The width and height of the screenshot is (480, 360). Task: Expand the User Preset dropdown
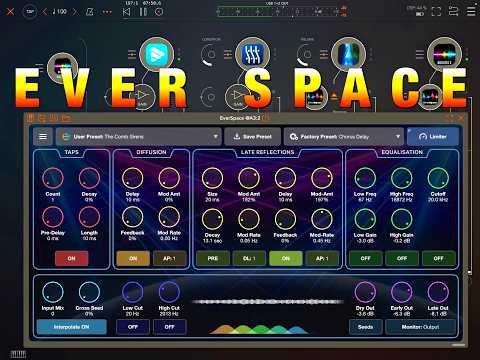[x=139, y=137]
